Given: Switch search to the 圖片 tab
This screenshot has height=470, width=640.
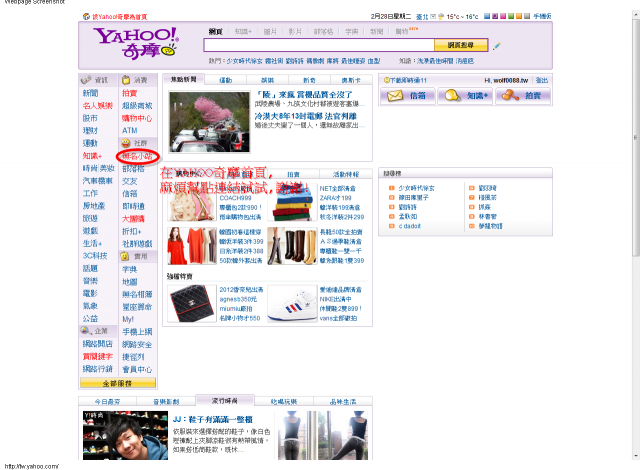Looking at the screenshot, I should [x=270, y=31].
